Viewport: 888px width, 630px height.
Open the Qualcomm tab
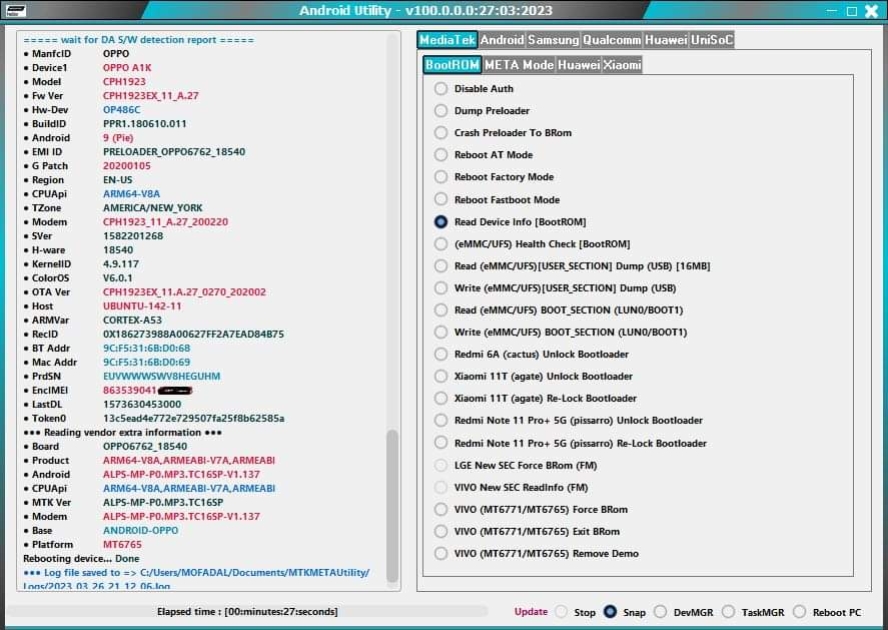pos(612,40)
